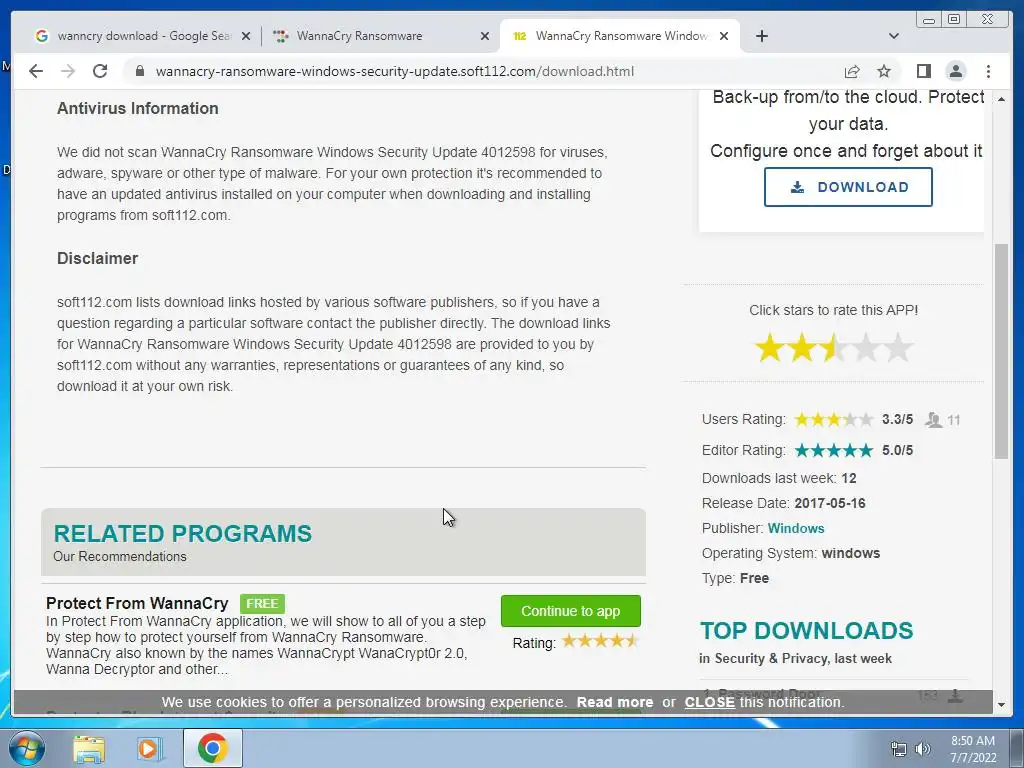Click Read more in cookie notice

(x=615, y=702)
